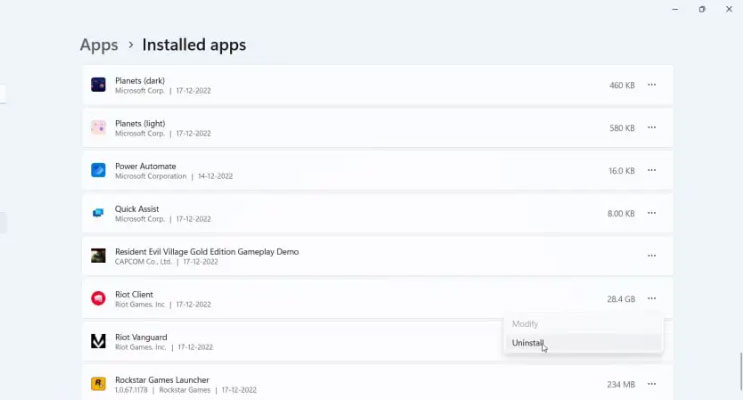This screenshot has height=400, width=744.
Task: Open more options for Planets (dark)
Action: click(651, 85)
